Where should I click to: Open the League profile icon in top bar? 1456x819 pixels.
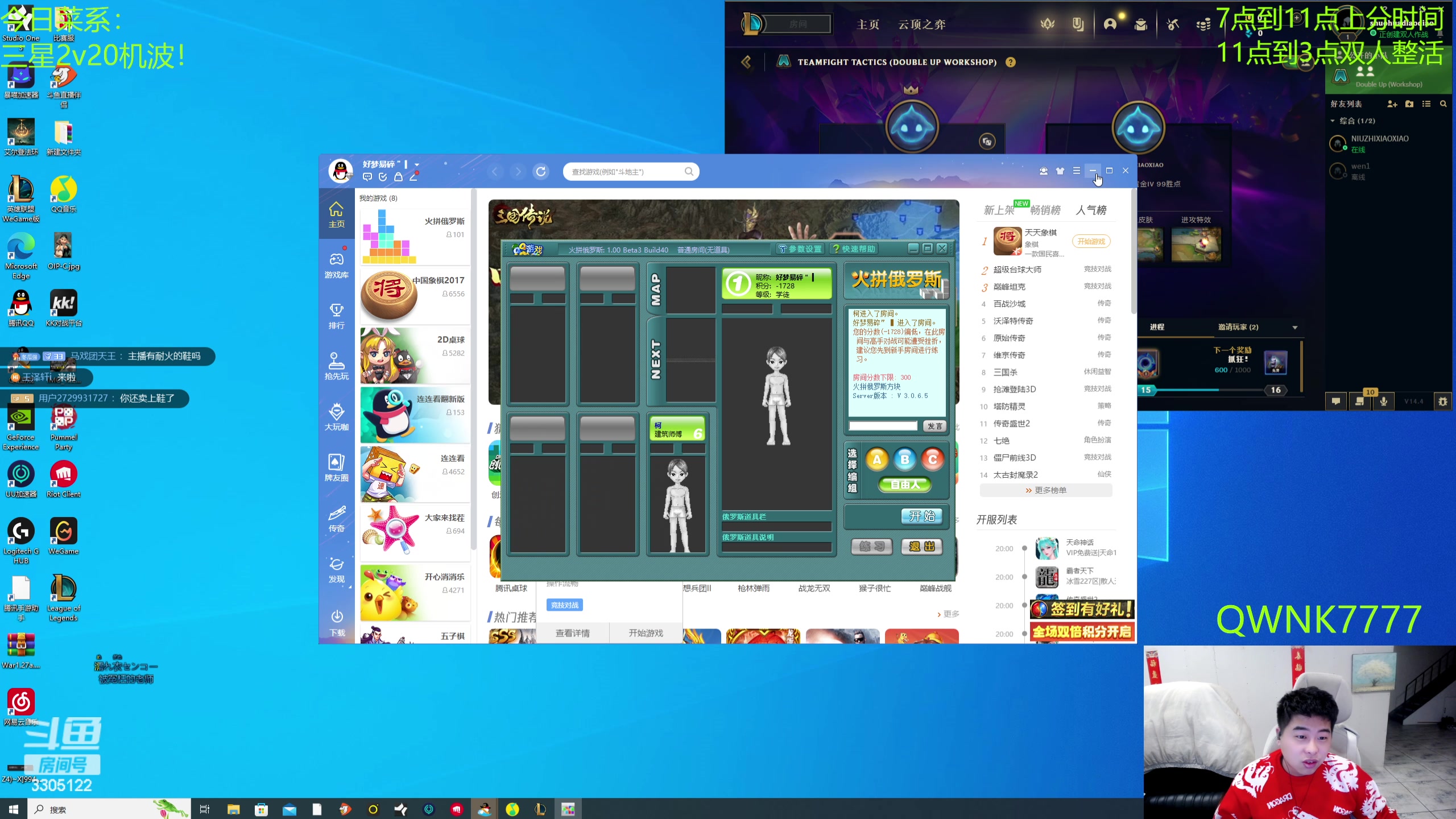pos(1110,24)
